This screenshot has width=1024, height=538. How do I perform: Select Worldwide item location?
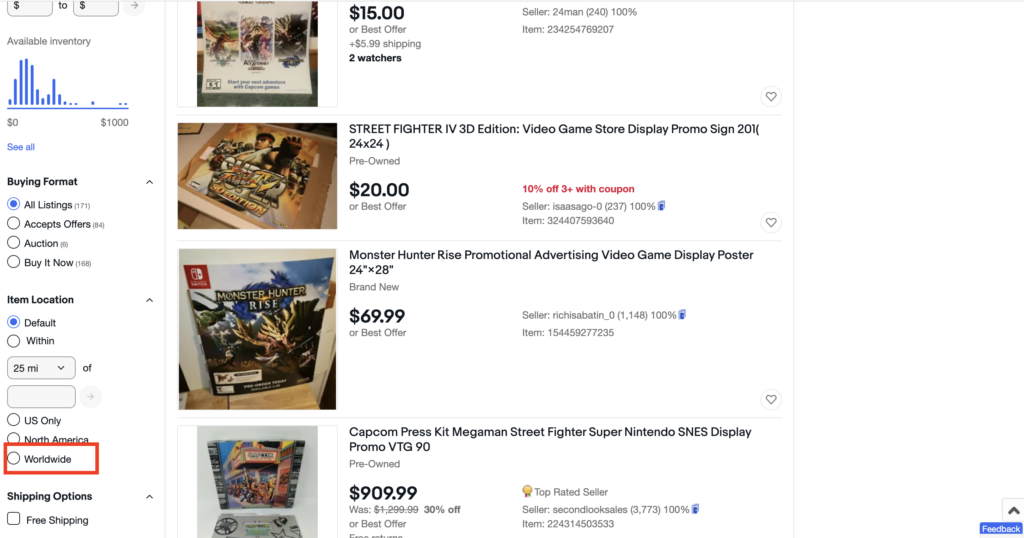coord(14,459)
